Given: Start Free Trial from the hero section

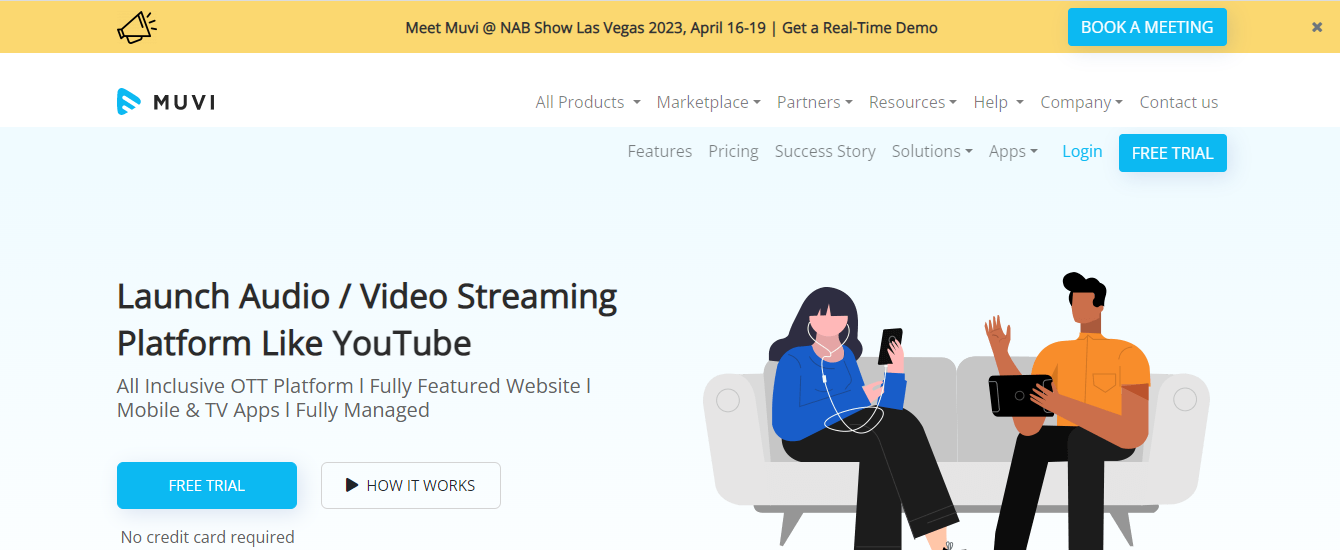Looking at the screenshot, I should pos(207,485).
